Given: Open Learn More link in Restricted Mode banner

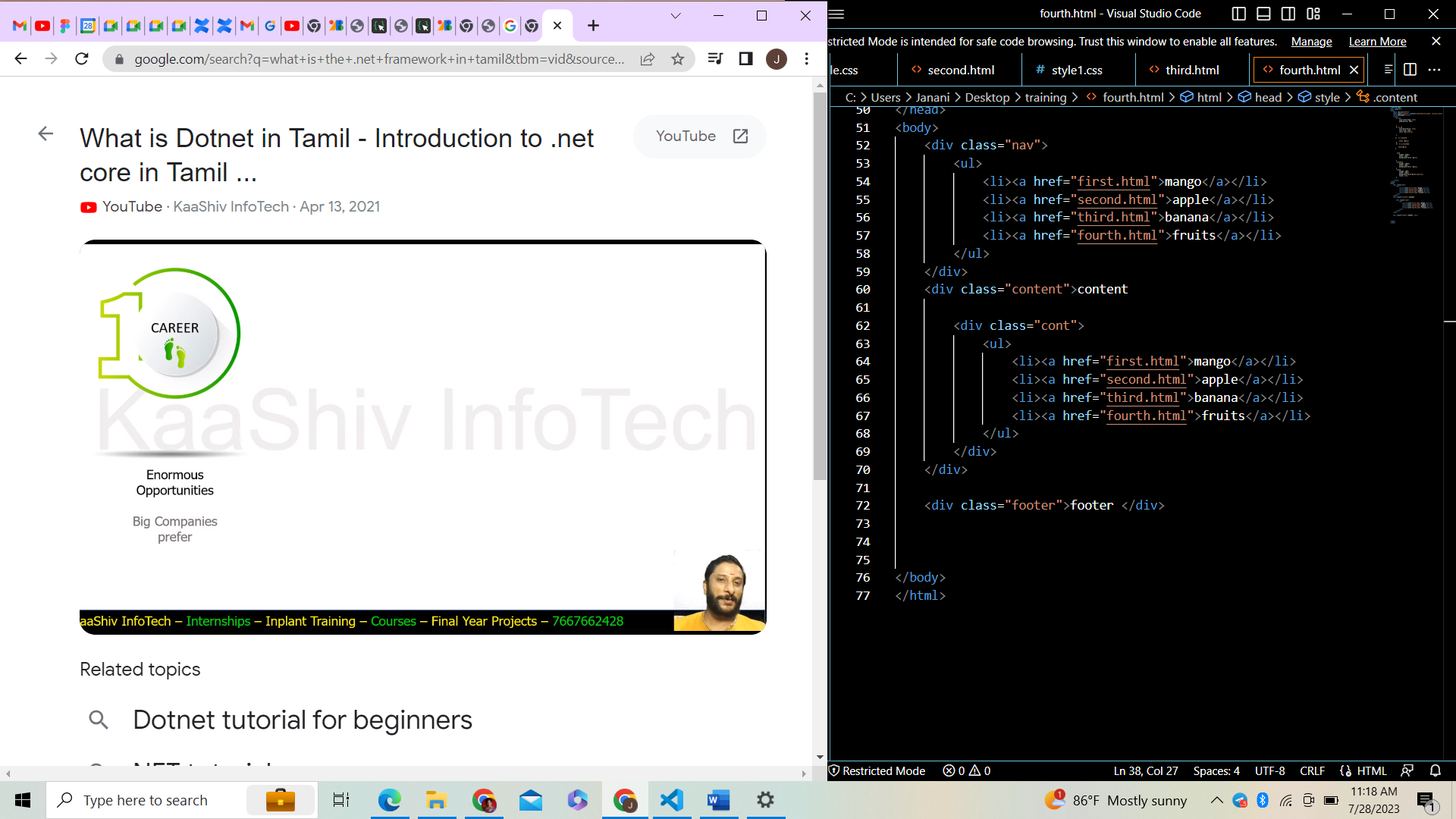Looking at the screenshot, I should pos(1377,42).
